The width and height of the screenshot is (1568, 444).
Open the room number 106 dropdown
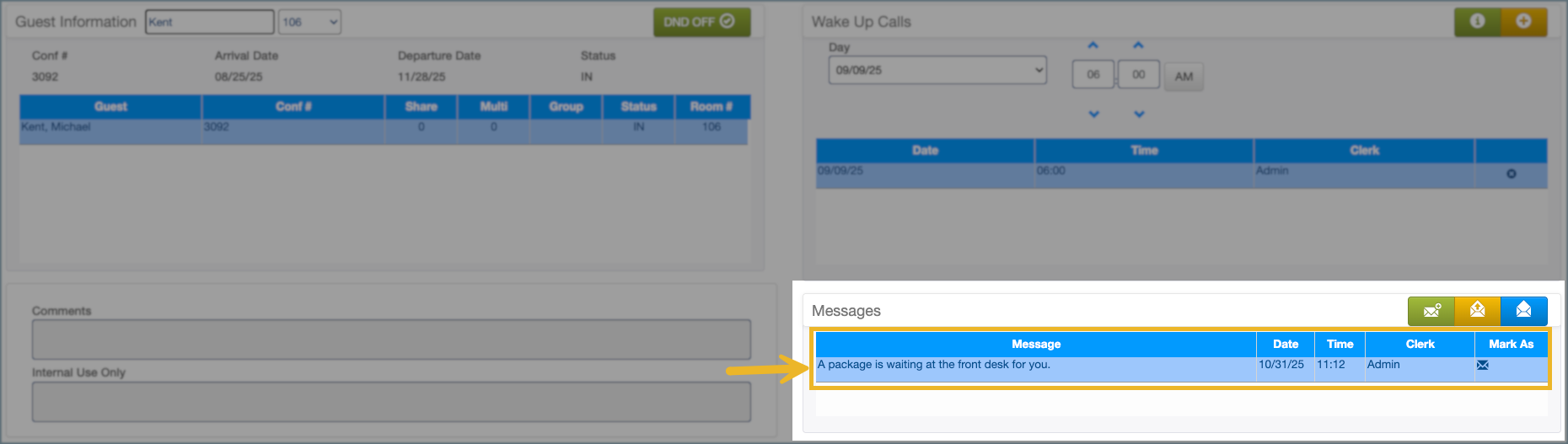[310, 22]
